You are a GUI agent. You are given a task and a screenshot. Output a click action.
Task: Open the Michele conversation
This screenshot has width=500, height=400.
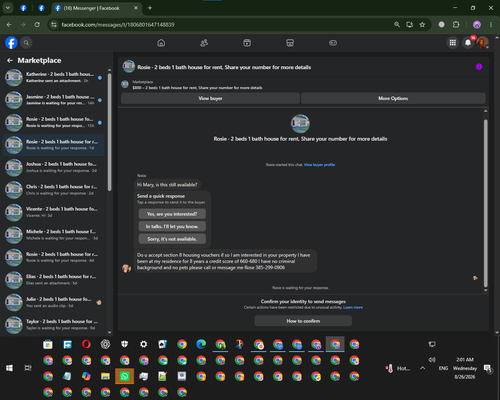53,235
